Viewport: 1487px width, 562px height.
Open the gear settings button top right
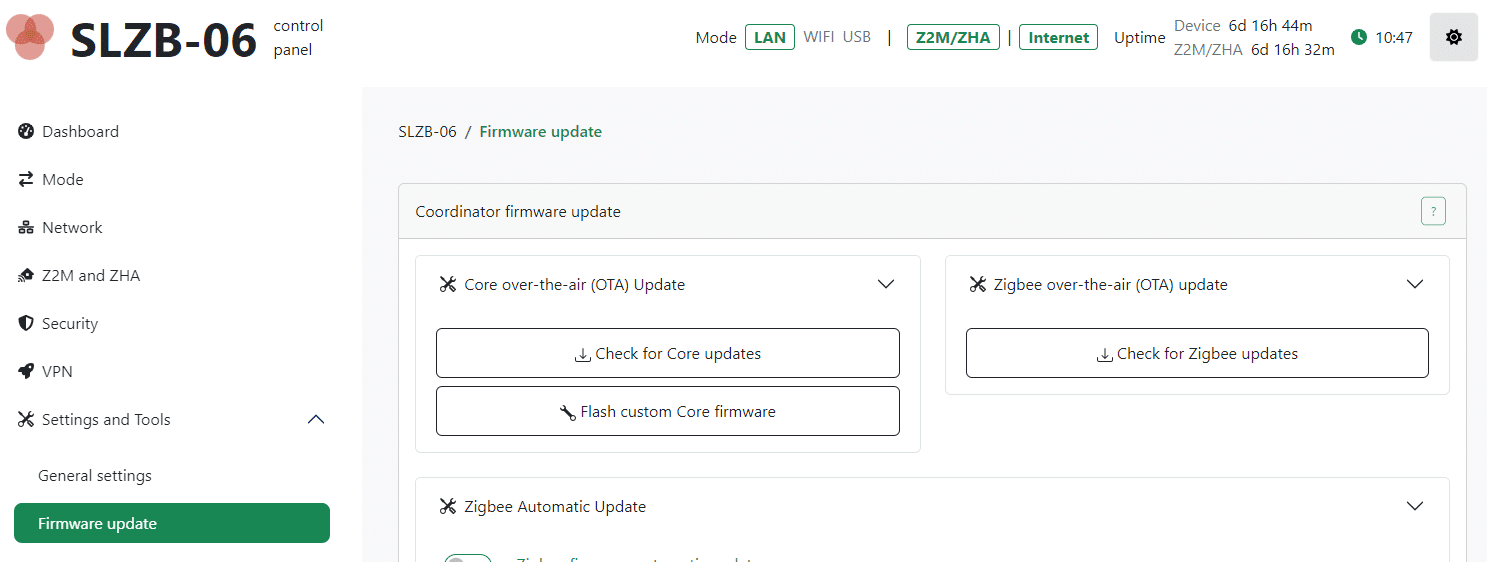click(1454, 37)
